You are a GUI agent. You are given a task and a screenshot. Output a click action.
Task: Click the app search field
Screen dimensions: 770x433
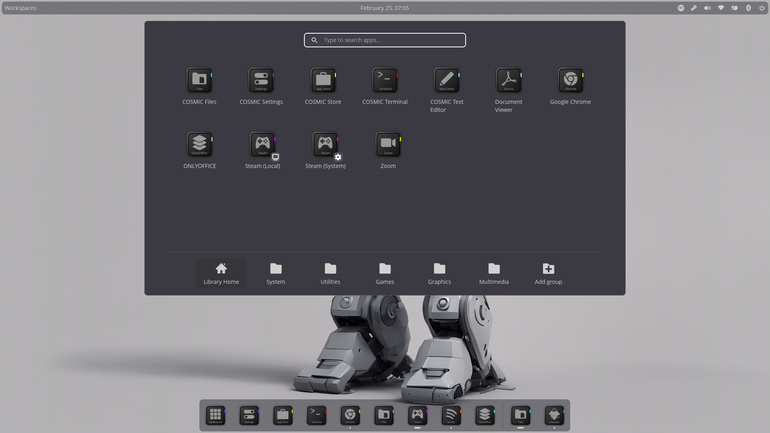(385, 40)
